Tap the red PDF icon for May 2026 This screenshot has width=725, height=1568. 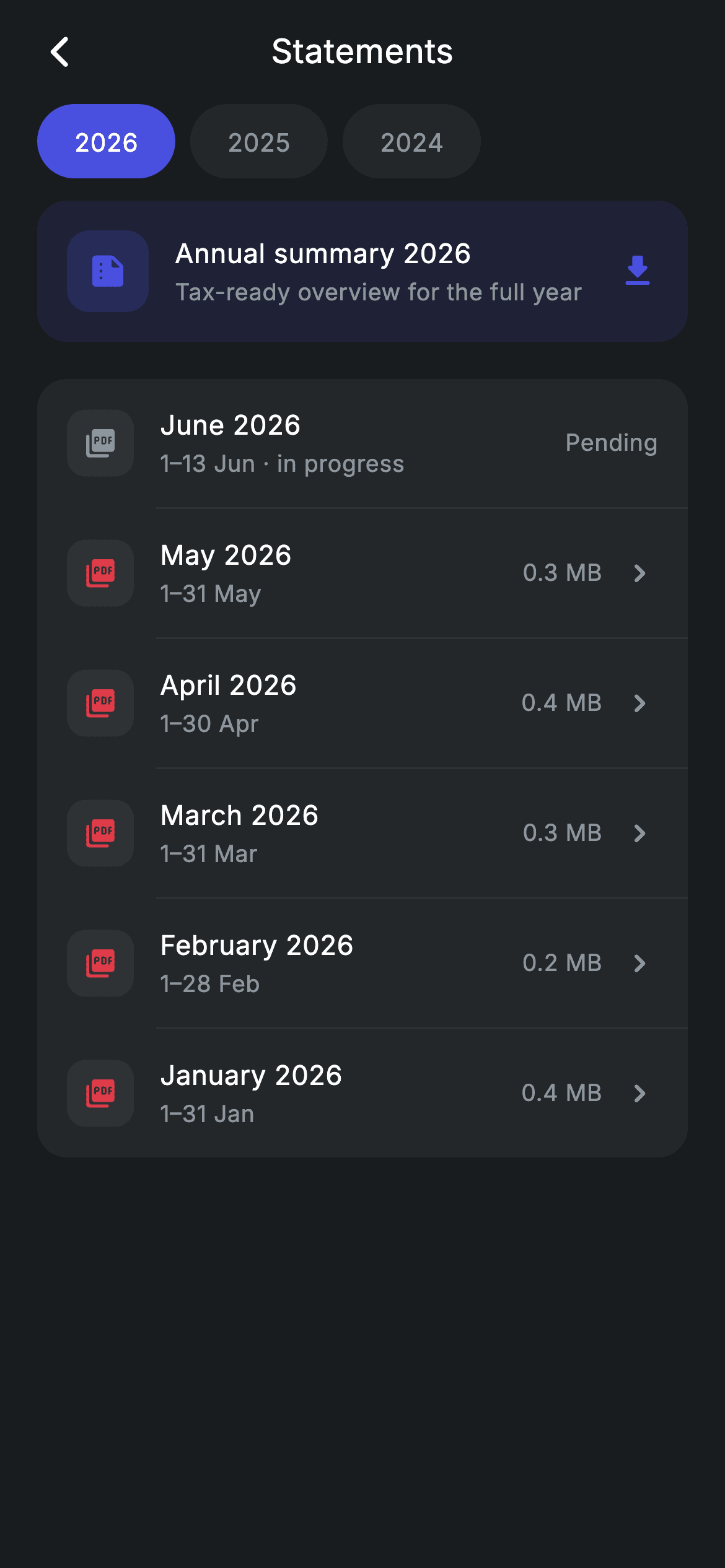tap(100, 573)
